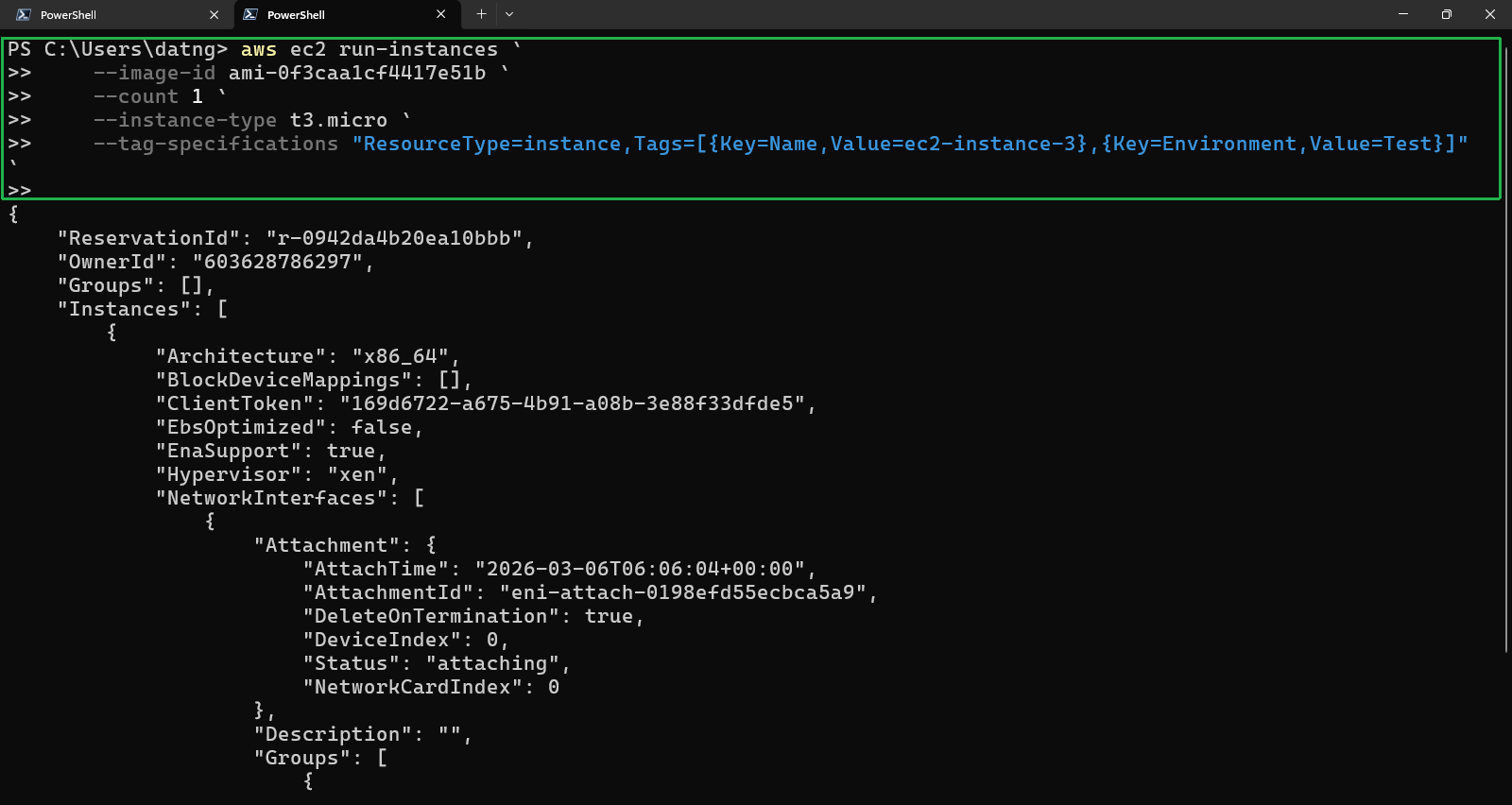
Task: Click the ResourceType=instance tag string
Action: point(910,144)
